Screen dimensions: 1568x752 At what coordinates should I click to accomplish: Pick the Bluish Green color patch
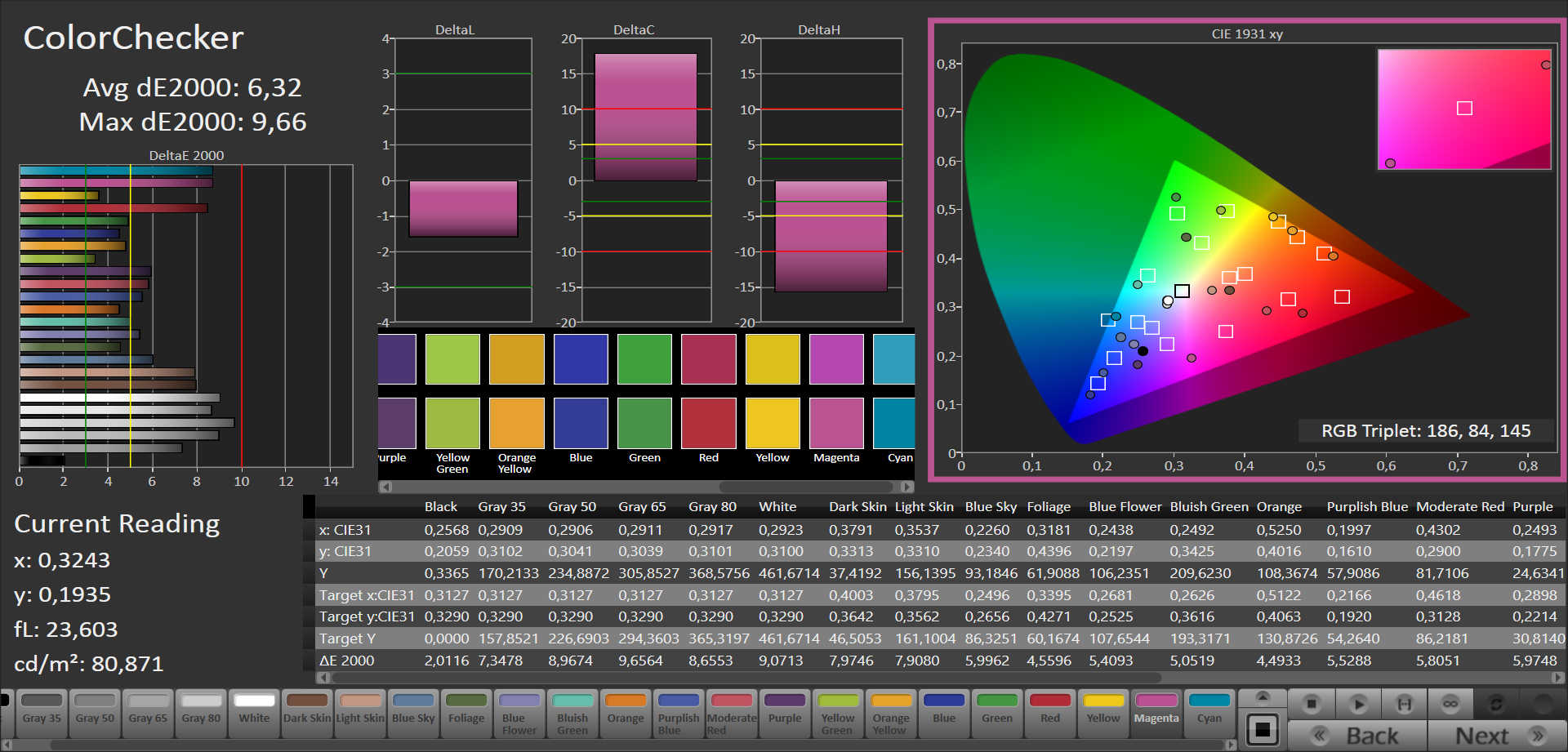(572, 712)
